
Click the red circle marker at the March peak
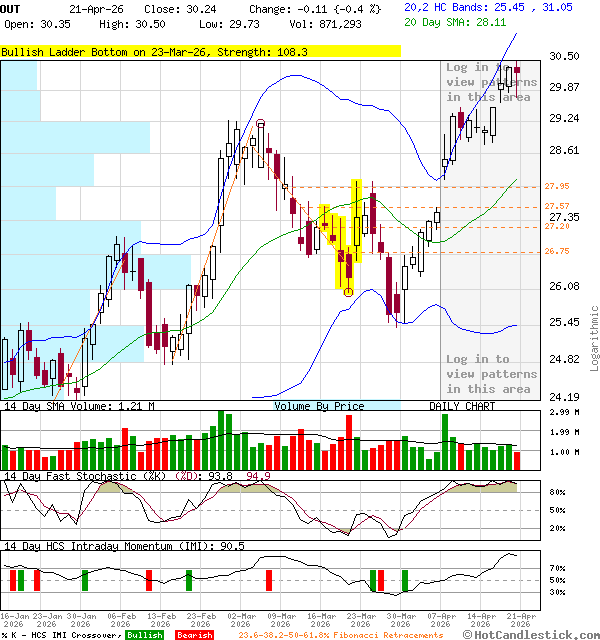261,124
